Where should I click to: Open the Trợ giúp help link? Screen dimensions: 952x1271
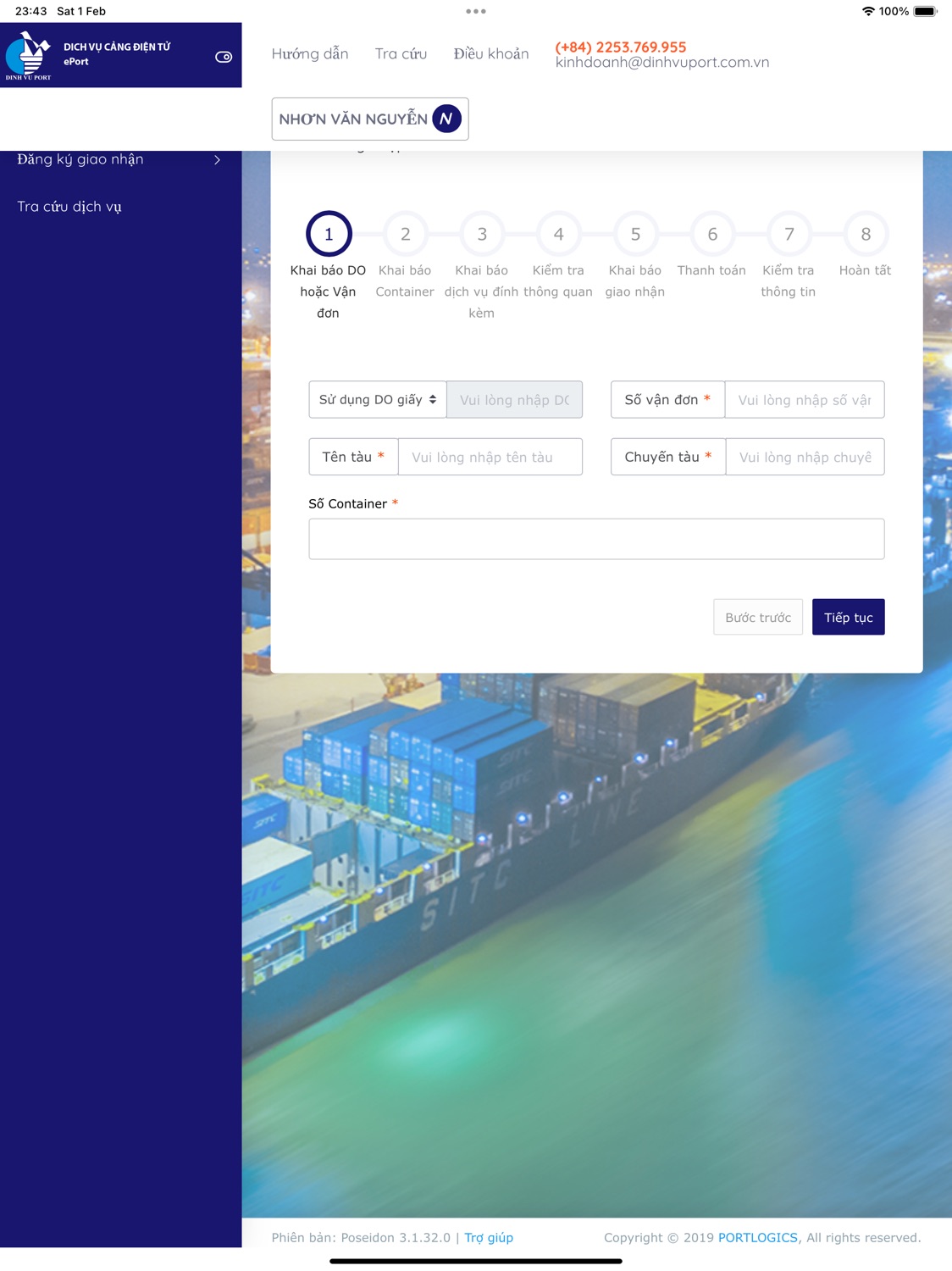pyautogui.click(x=489, y=1237)
